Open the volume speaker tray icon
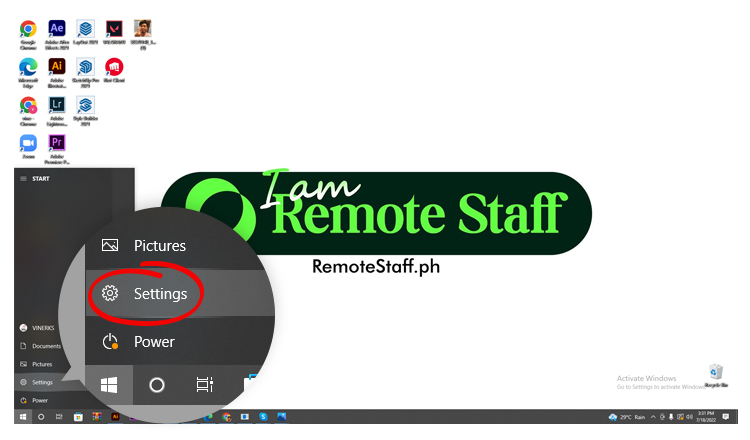The height and width of the screenshot is (440, 750). [689, 418]
